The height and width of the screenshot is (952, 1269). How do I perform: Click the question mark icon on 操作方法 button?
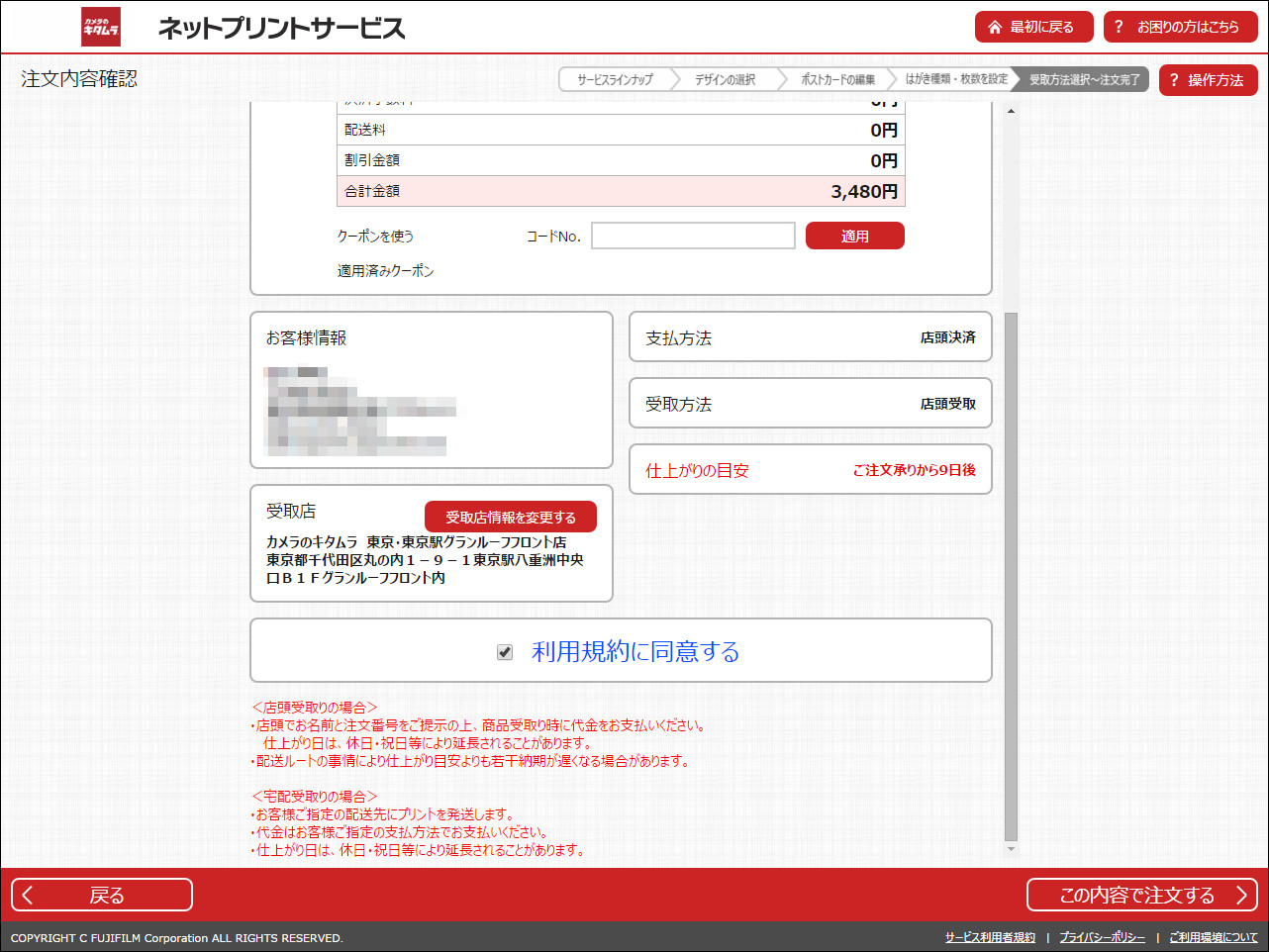coord(1174,79)
